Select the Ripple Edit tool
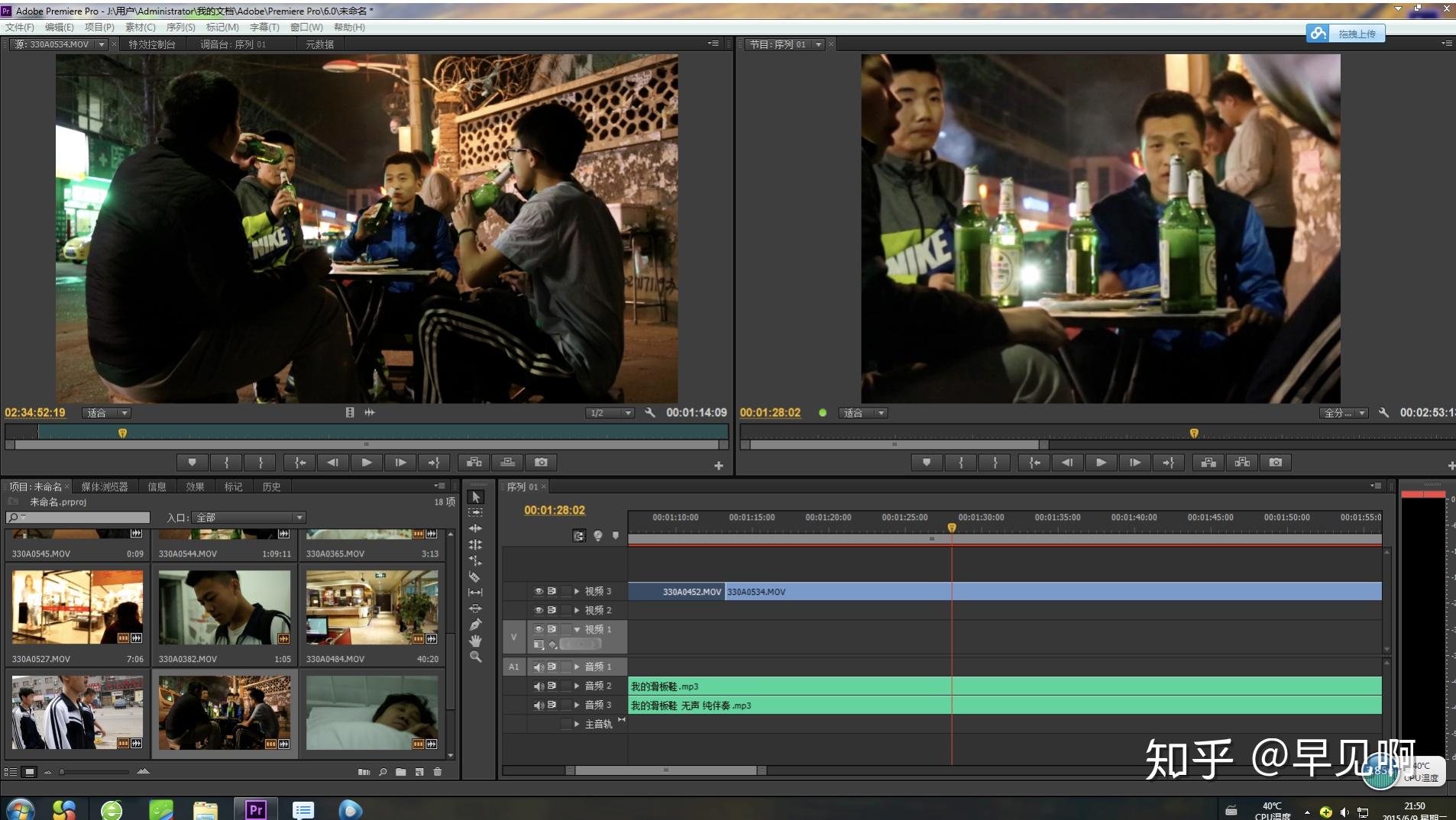This screenshot has width=1456, height=820. (x=475, y=528)
